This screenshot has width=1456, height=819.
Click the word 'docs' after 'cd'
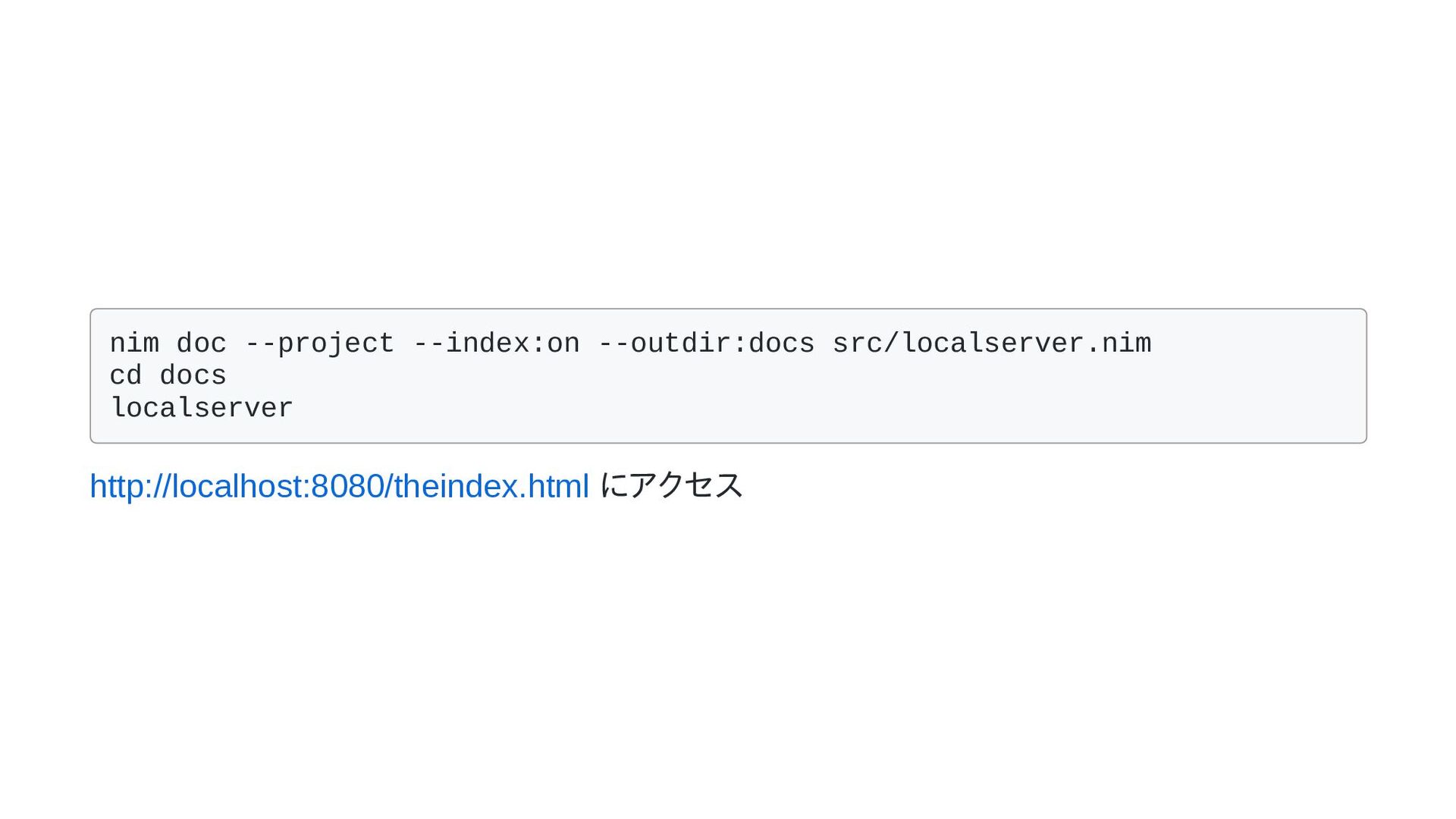coord(193,375)
